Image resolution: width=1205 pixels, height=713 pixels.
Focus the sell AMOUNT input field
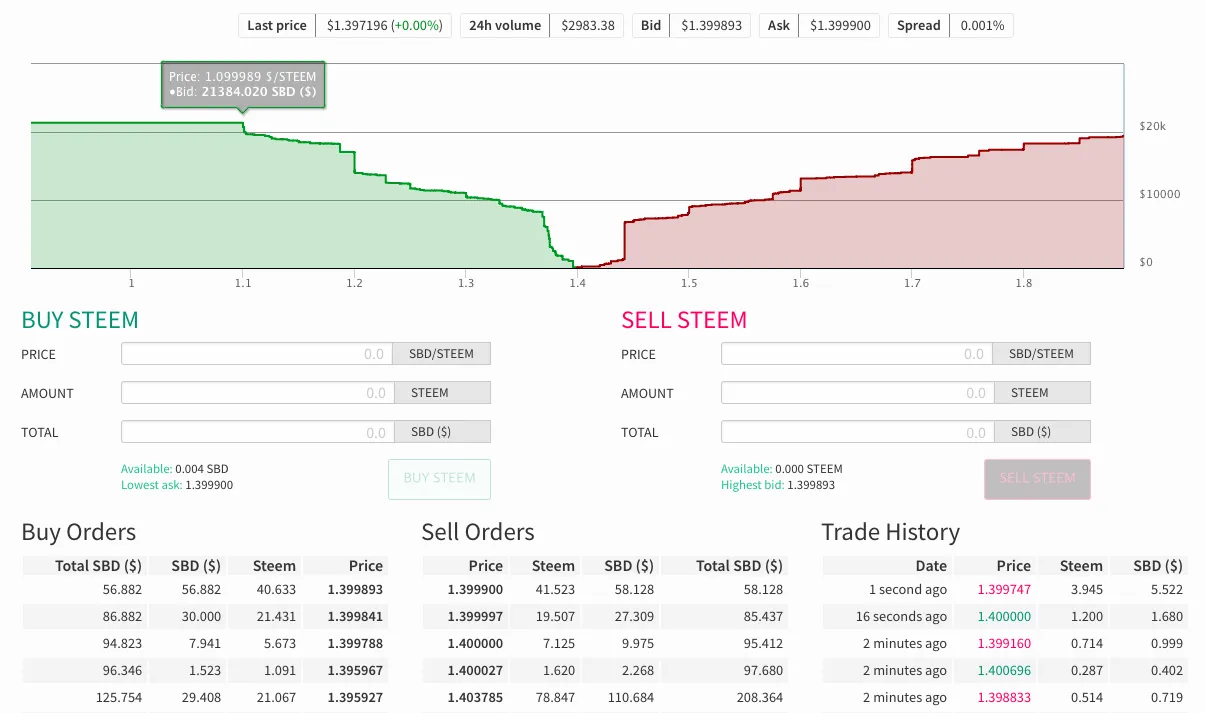[x=856, y=393]
